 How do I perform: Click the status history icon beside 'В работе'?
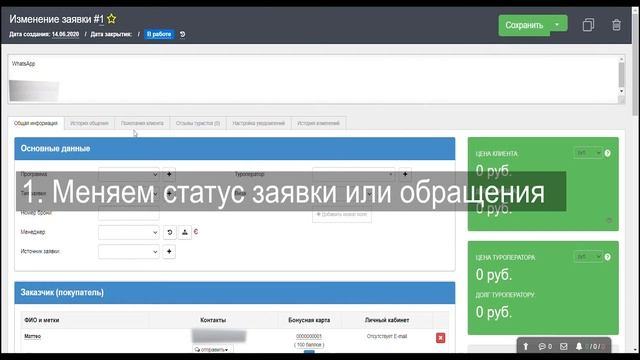coord(182,34)
